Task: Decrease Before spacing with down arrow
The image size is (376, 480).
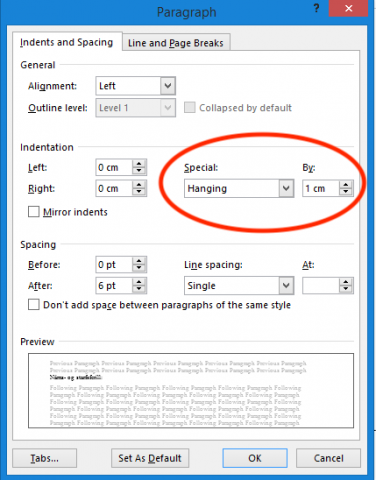Action: pos(139,269)
